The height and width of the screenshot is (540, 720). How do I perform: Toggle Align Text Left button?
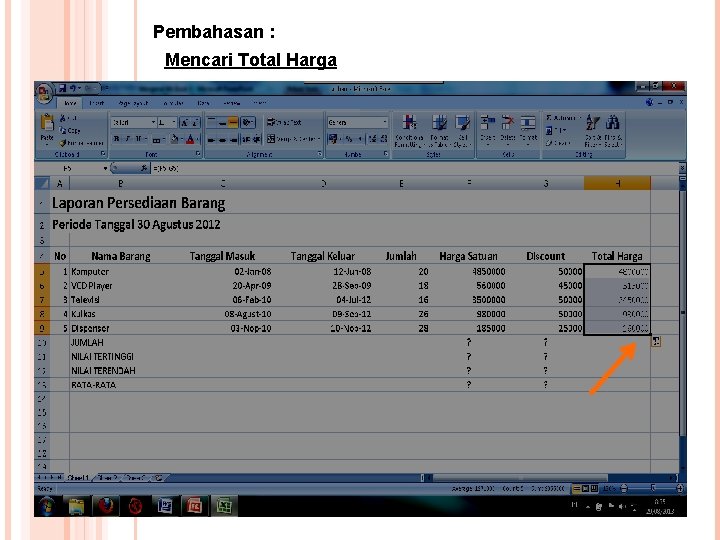[211, 139]
